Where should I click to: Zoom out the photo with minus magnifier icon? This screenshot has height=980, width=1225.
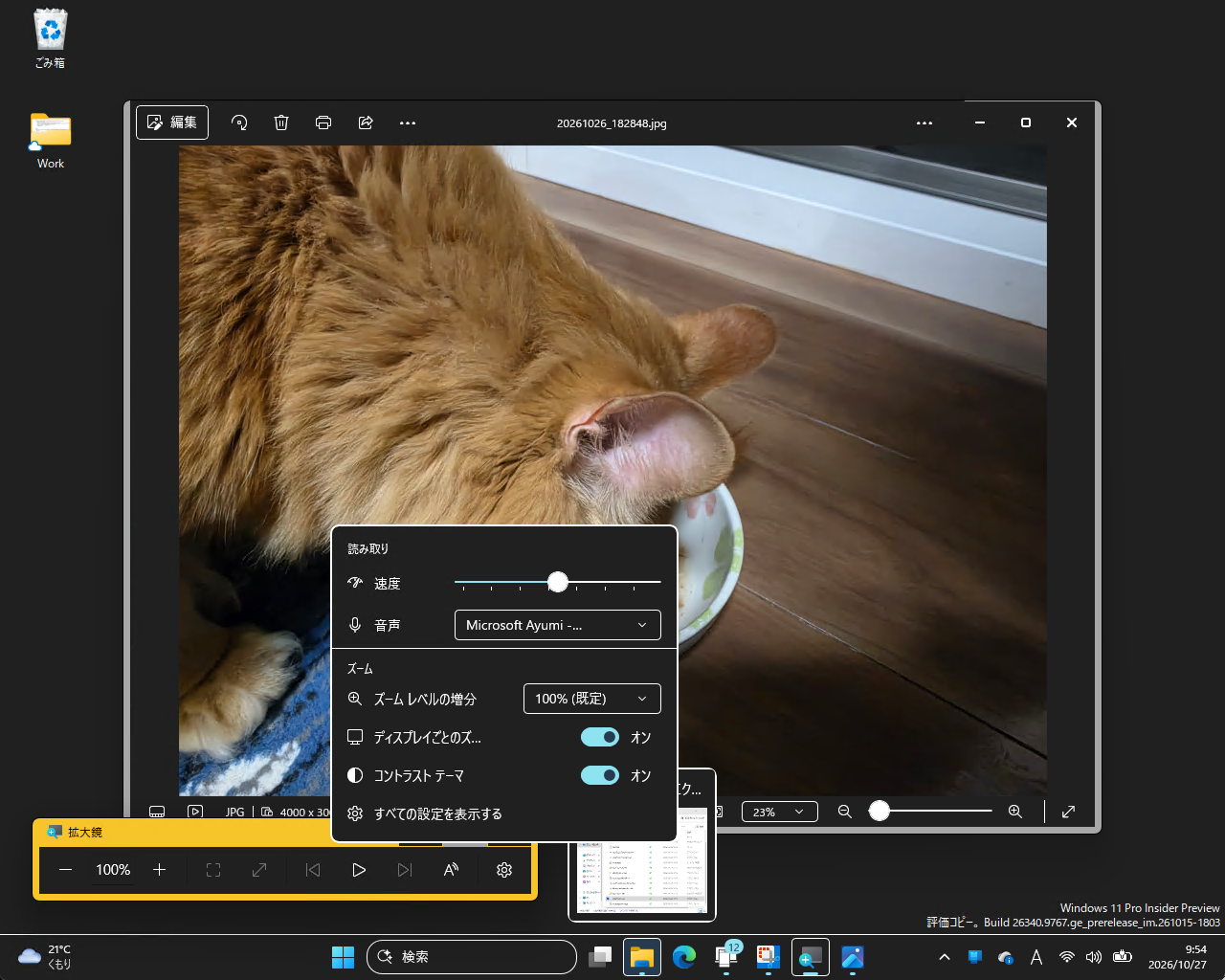pos(845,812)
